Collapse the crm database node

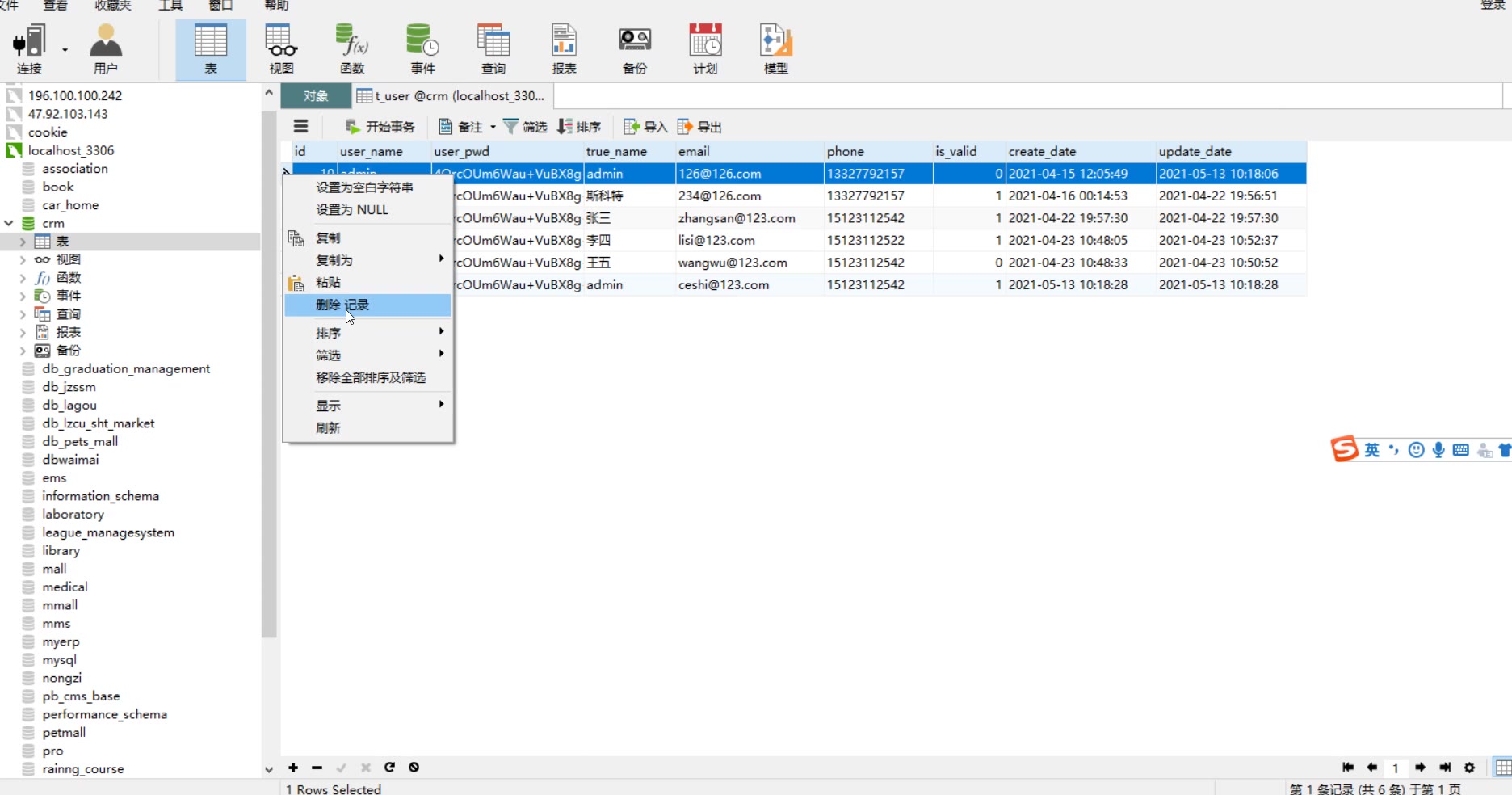tap(9, 223)
